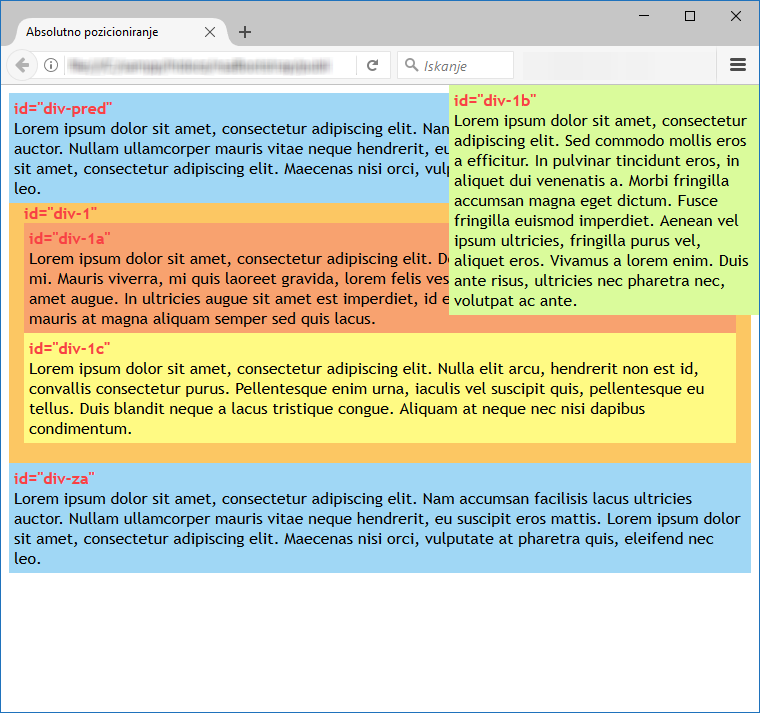This screenshot has height=713, width=760.
Task: Click the id="div-pred" heading
Action: point(63,109)
